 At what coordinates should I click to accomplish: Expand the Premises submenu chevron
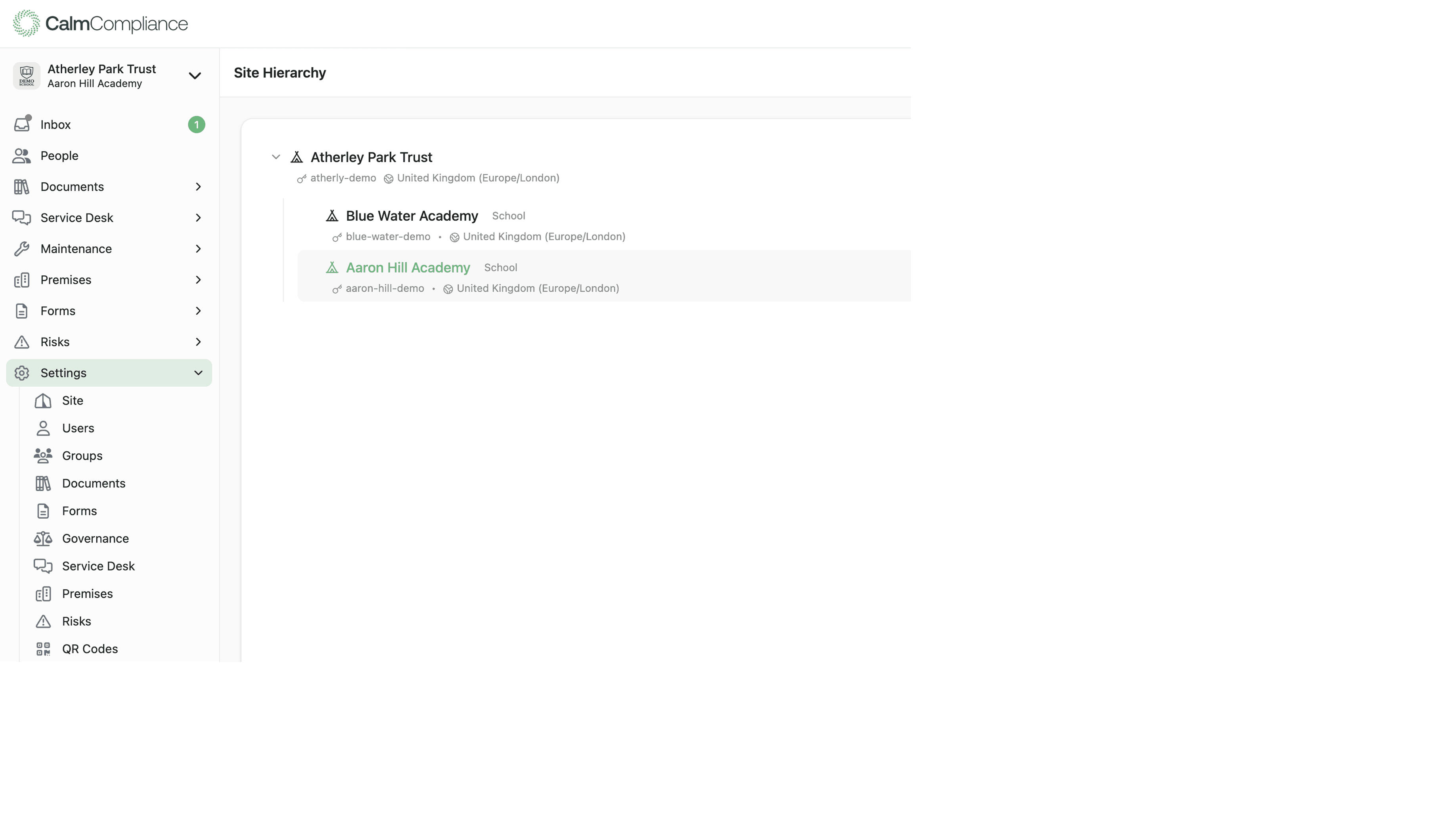[198, 280]
